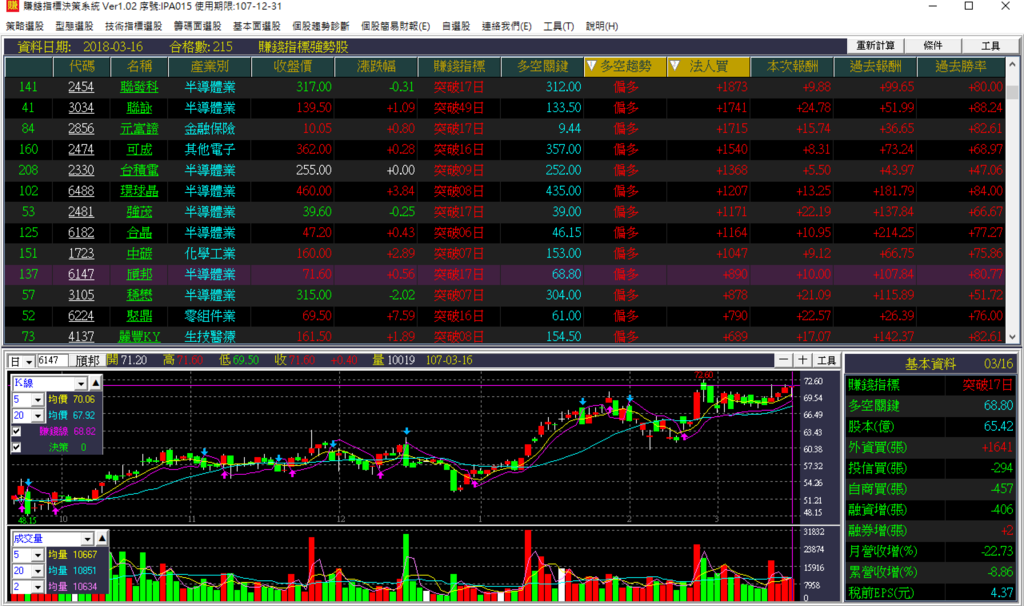Click the filter funnel icon on 法人買 column
Screen dimensions: 1024x606
[675, 66]
